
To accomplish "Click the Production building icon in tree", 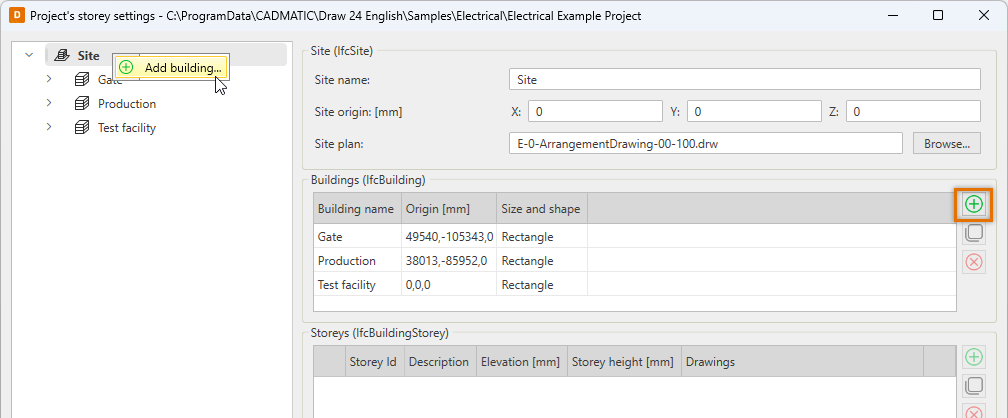I will [82, 104].
